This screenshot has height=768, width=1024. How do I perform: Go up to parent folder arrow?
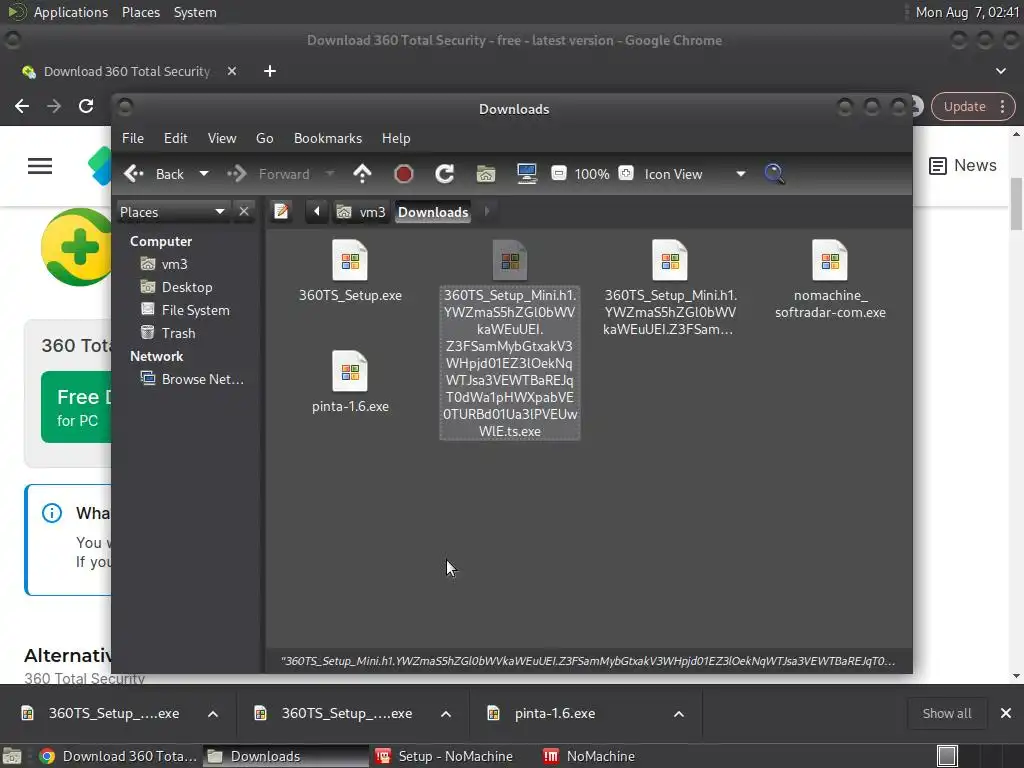(x=362, y=174)
